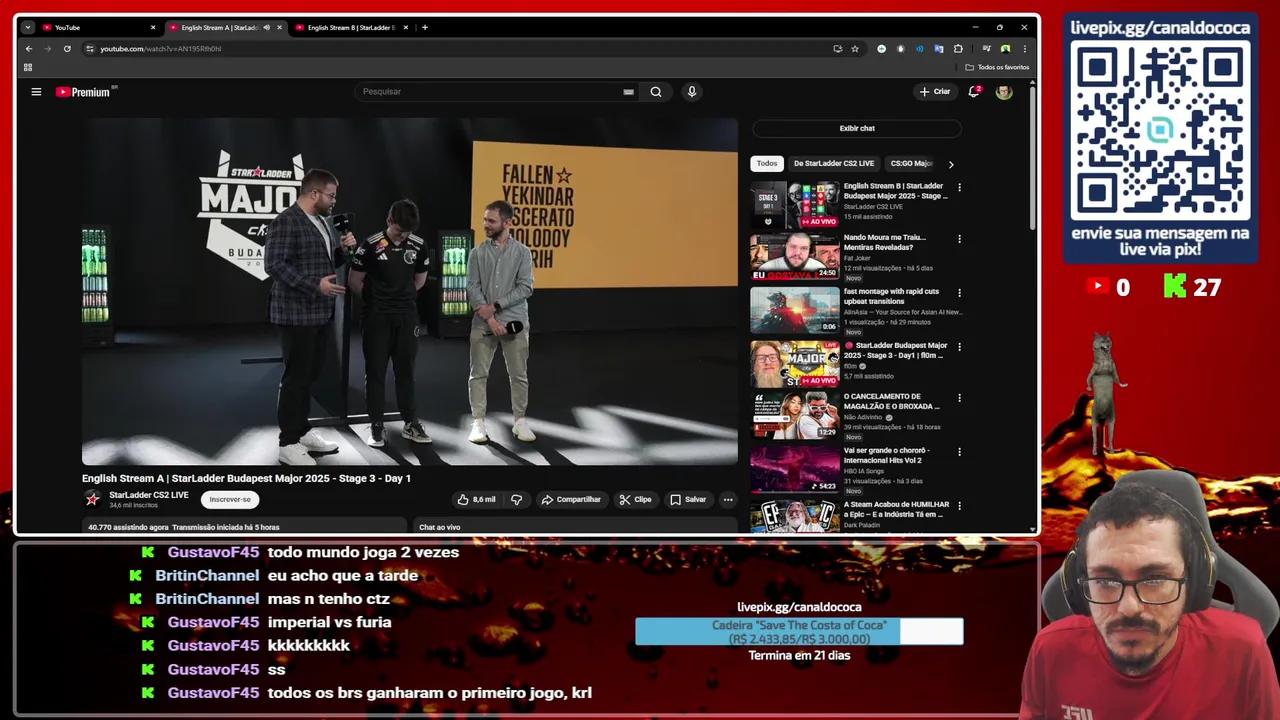Viewport: 1280px width, 720px height.
Task: Close the first YouTube tab
Action: point(153,27)
